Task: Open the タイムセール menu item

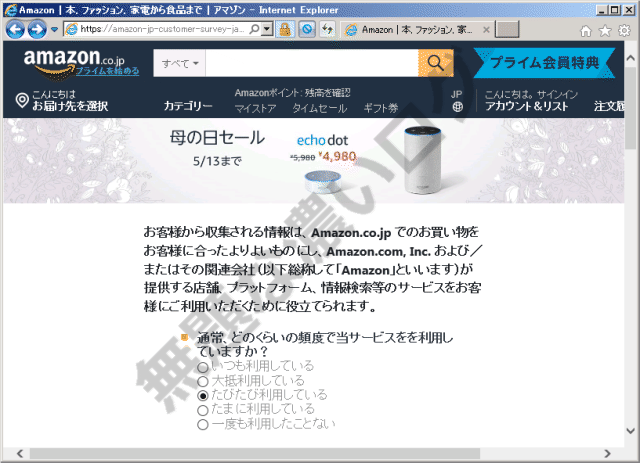Action: (320, 108)
